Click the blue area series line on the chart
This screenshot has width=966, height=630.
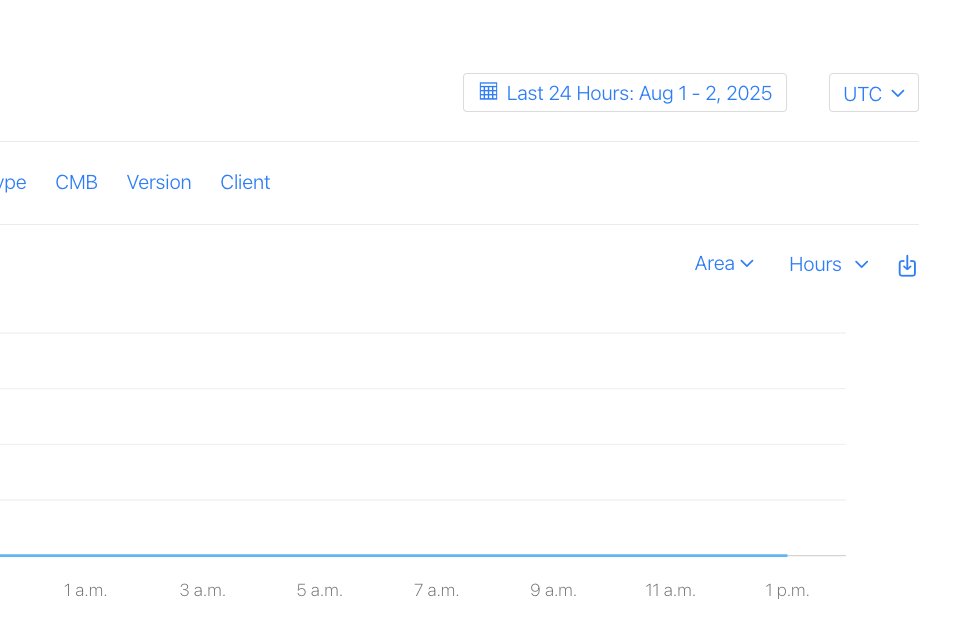[x=400, y=553]
